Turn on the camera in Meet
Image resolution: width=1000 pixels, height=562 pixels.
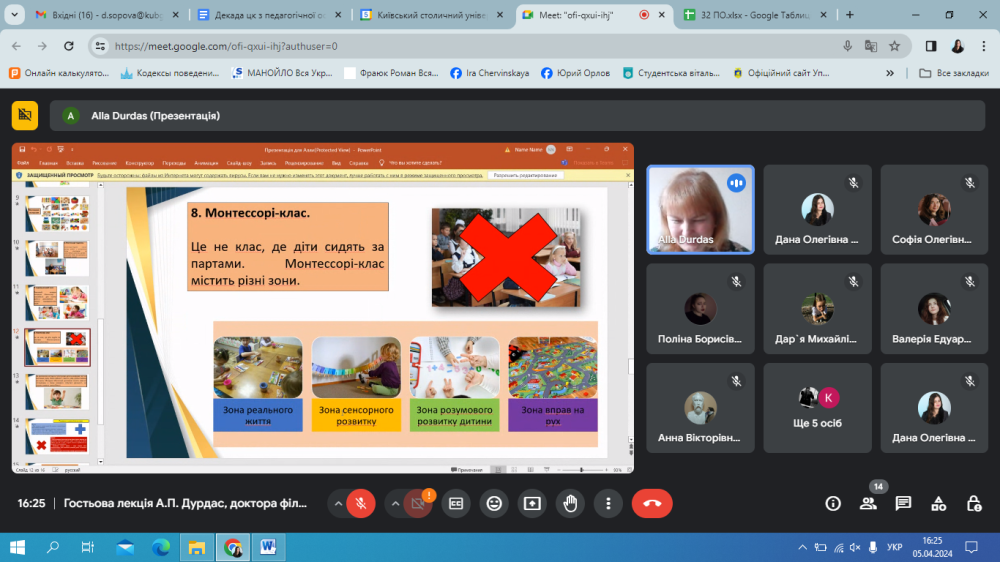[x=418, y=503]
